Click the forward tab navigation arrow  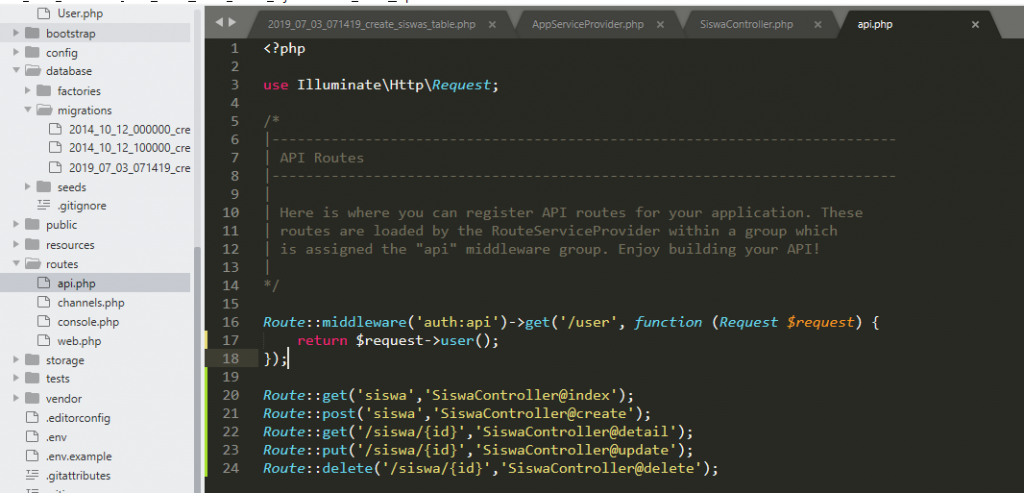(233, 22)
